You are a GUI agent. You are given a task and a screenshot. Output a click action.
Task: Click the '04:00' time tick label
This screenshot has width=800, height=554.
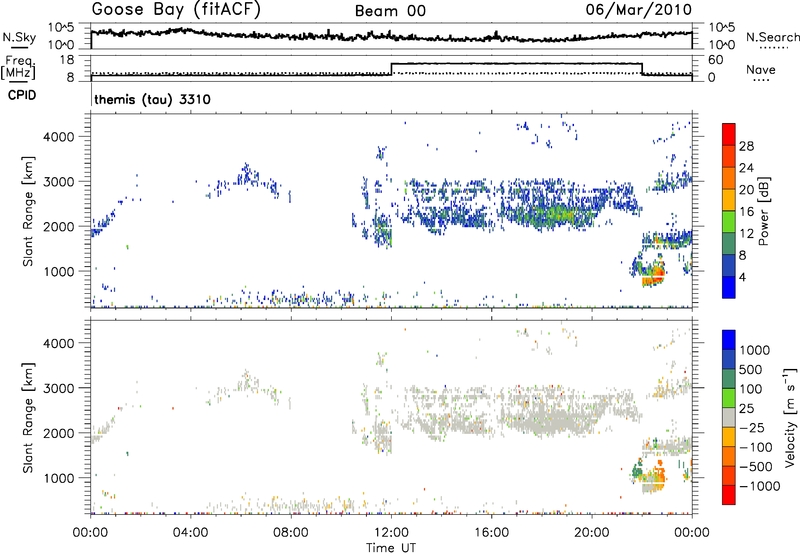coord(191,533)
